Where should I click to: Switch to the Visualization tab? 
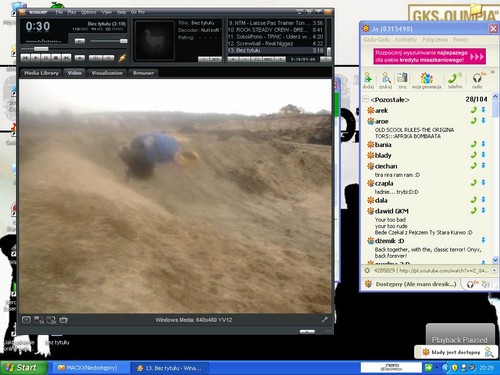tap(107, 73)
